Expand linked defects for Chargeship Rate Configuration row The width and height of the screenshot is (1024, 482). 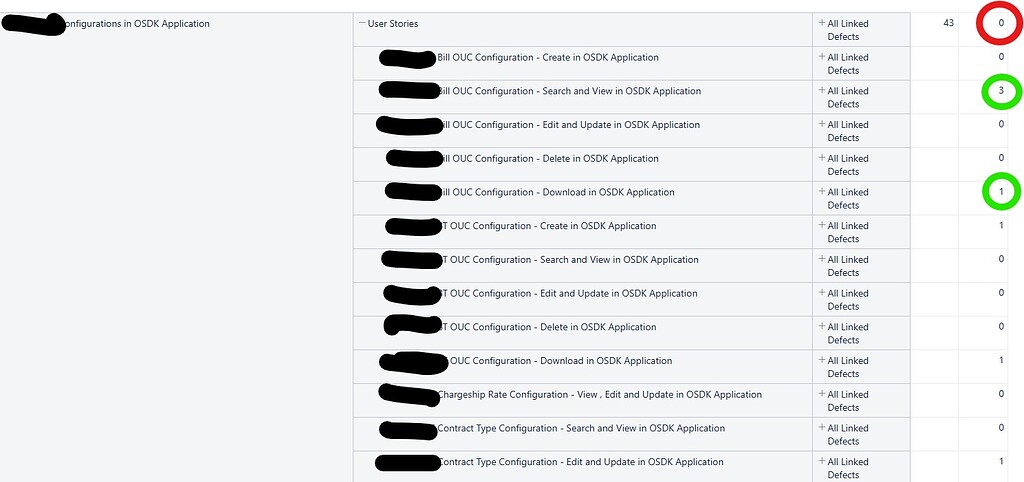point(822,394)
